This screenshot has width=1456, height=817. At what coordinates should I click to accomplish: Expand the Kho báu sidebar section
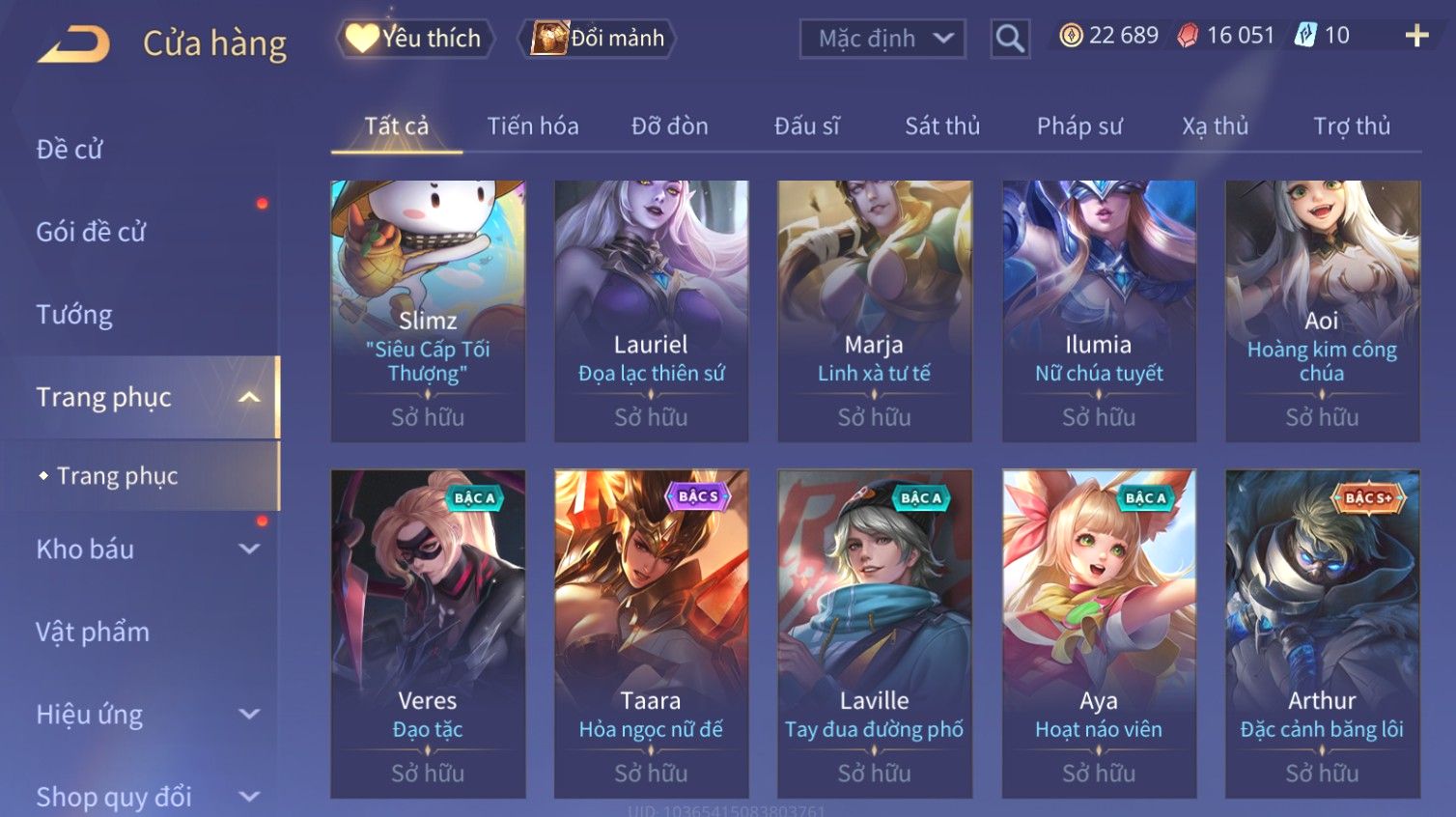(249, 549)
